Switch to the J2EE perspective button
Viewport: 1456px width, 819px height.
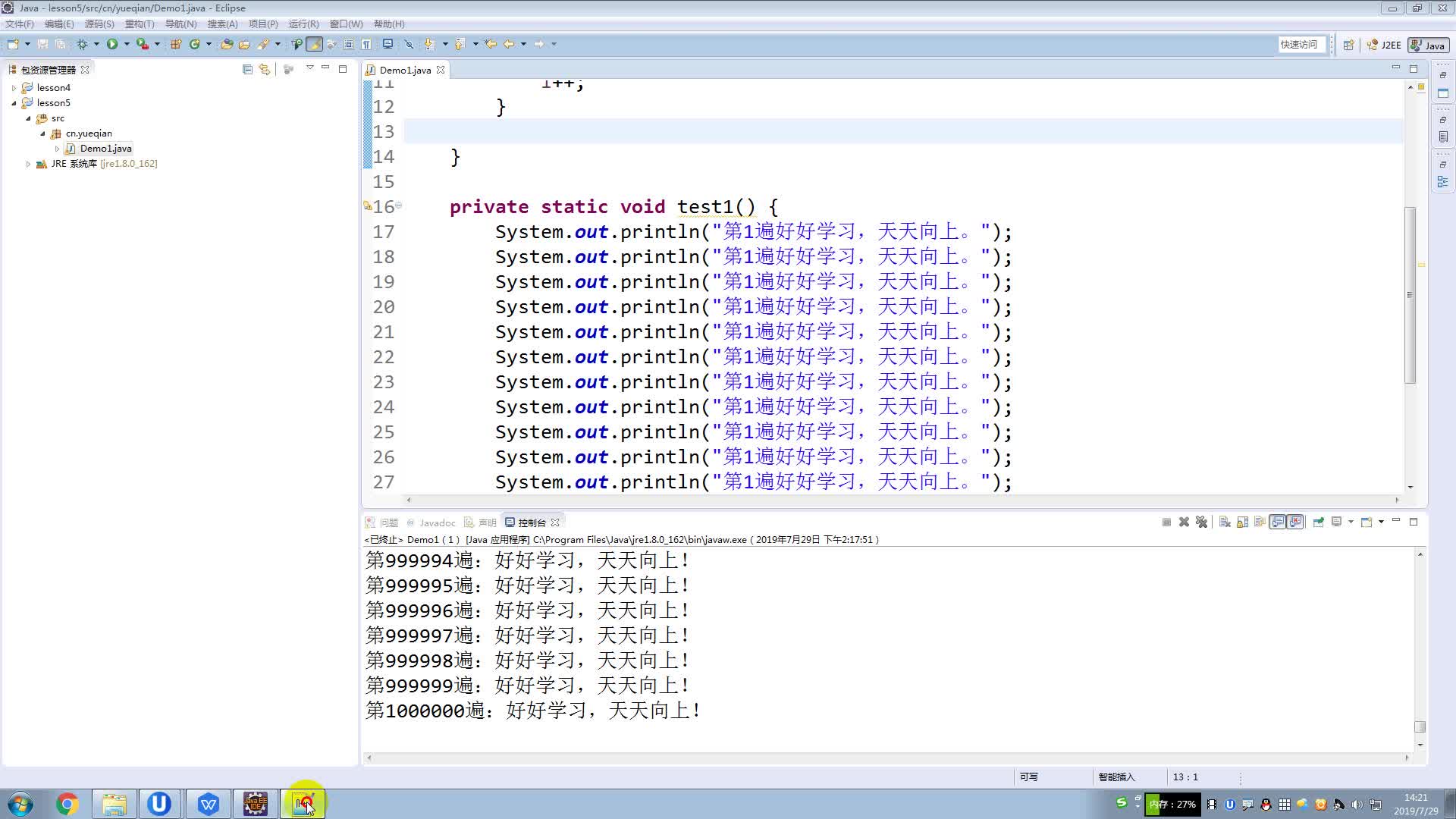point(1385,45)
